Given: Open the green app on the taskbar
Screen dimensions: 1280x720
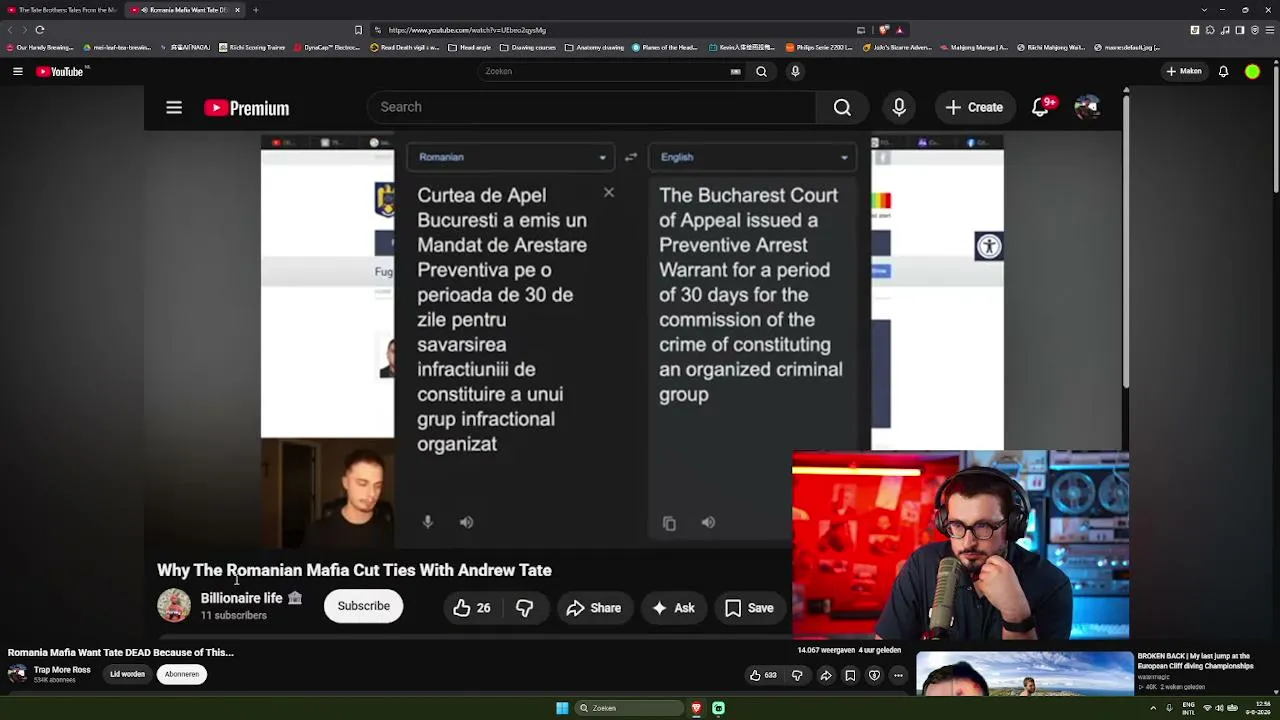Looking at the screenshot, I should point(718,708).
